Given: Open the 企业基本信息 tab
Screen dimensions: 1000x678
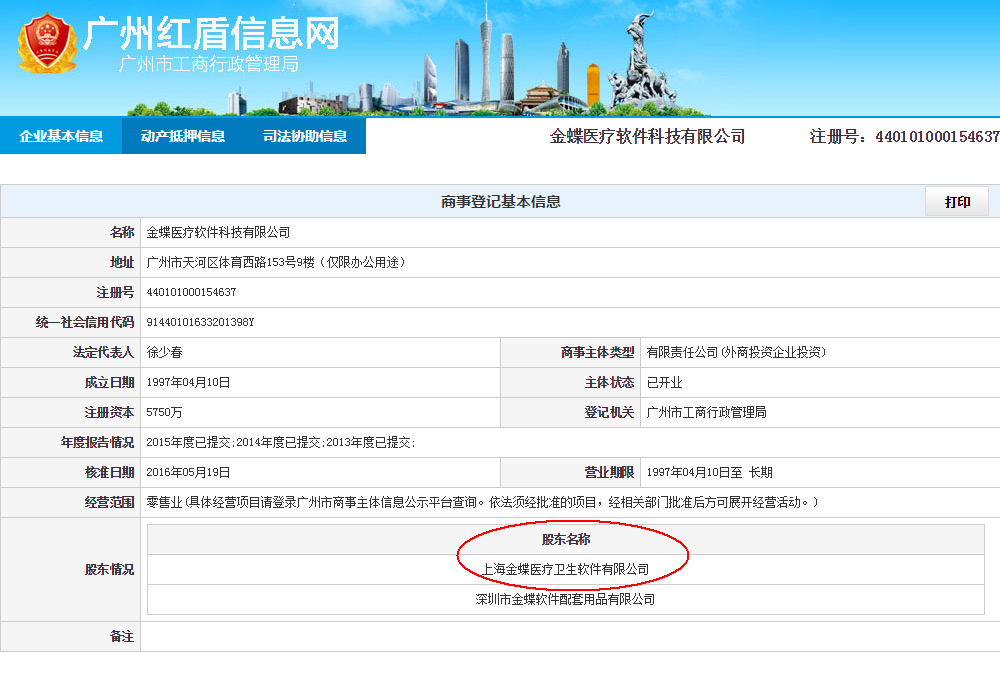Looking at the screenshot, I should click(x=61, y=136).
